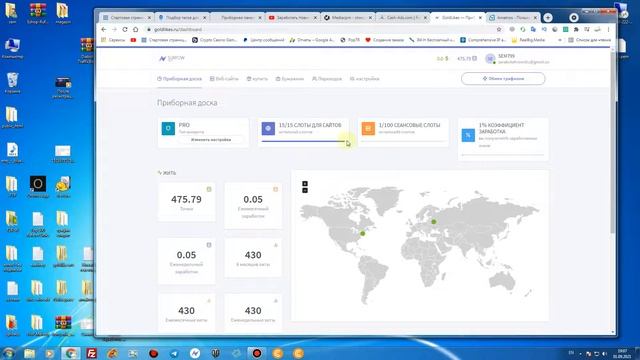Screen dimensions: 640x360
Task: Open the Chrome three-dot menu
Action: coord(608,29)
